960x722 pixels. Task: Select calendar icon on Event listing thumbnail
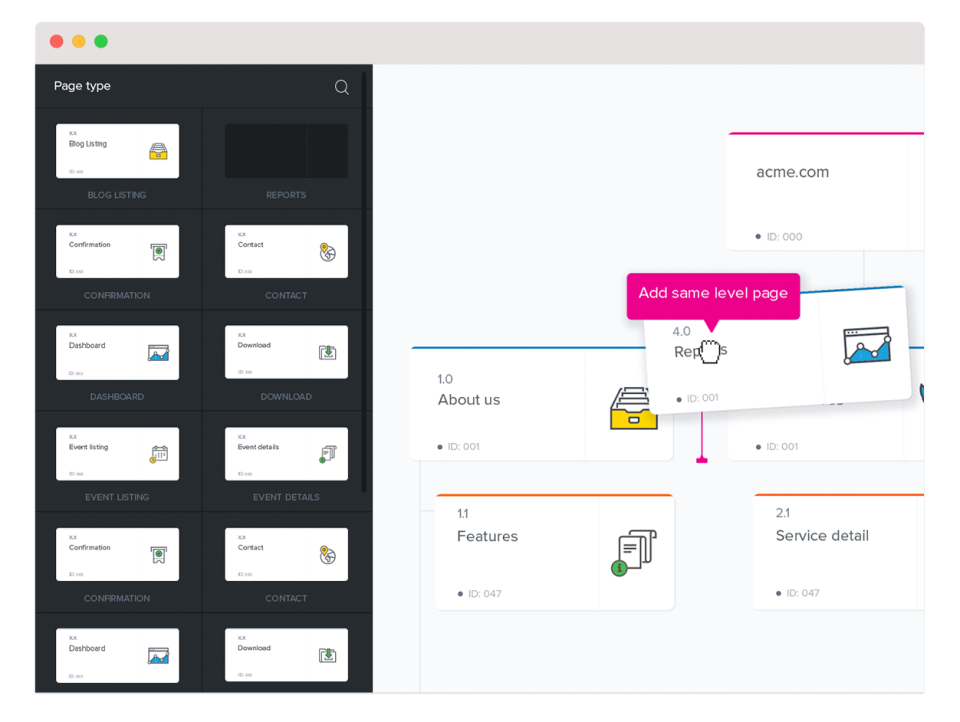click(159, 454)
